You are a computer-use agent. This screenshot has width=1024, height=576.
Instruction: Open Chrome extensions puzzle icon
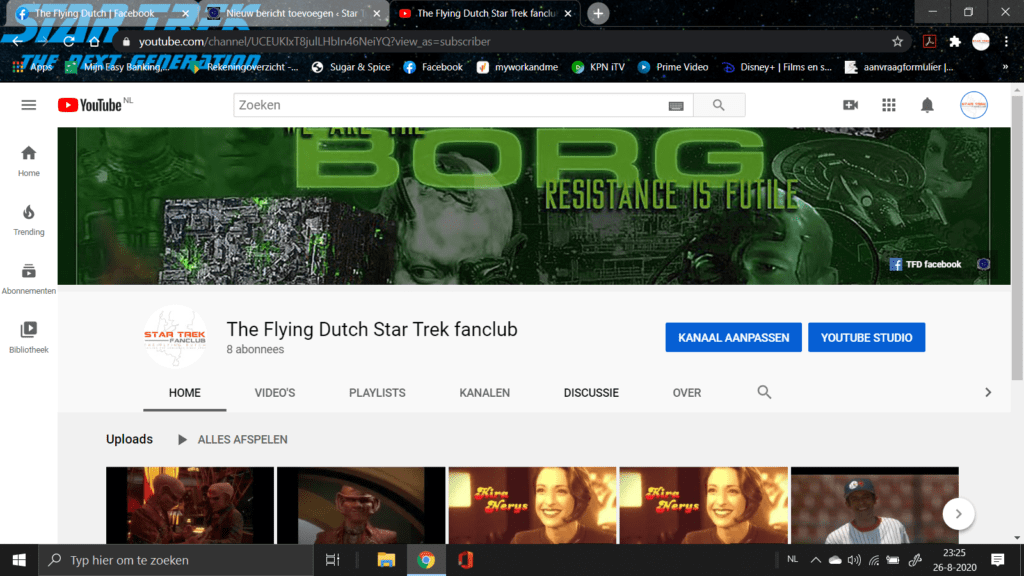[x=955, y=42]
